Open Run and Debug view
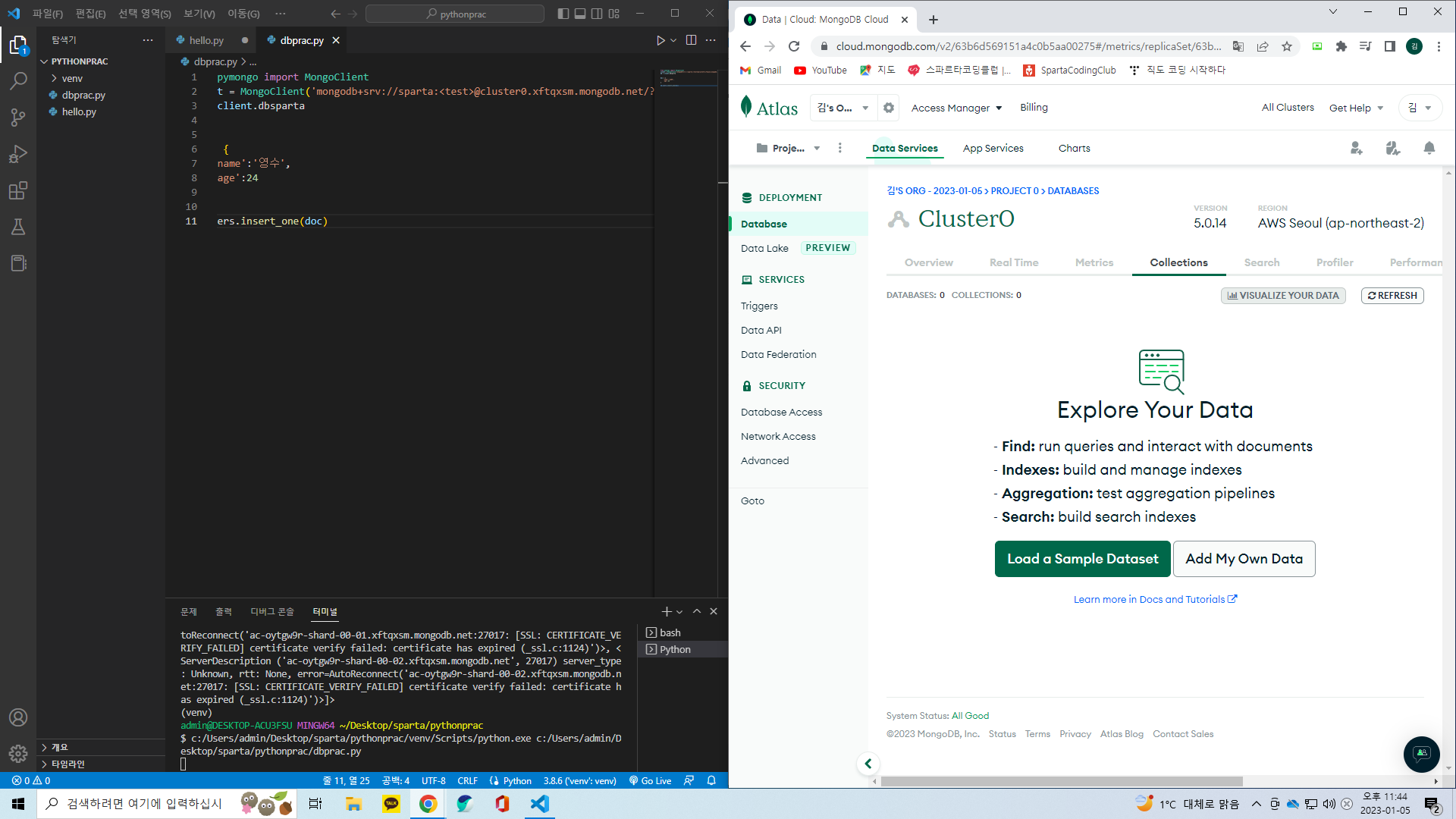This screenshot has width=1456, height=819. tap(18, 154)
